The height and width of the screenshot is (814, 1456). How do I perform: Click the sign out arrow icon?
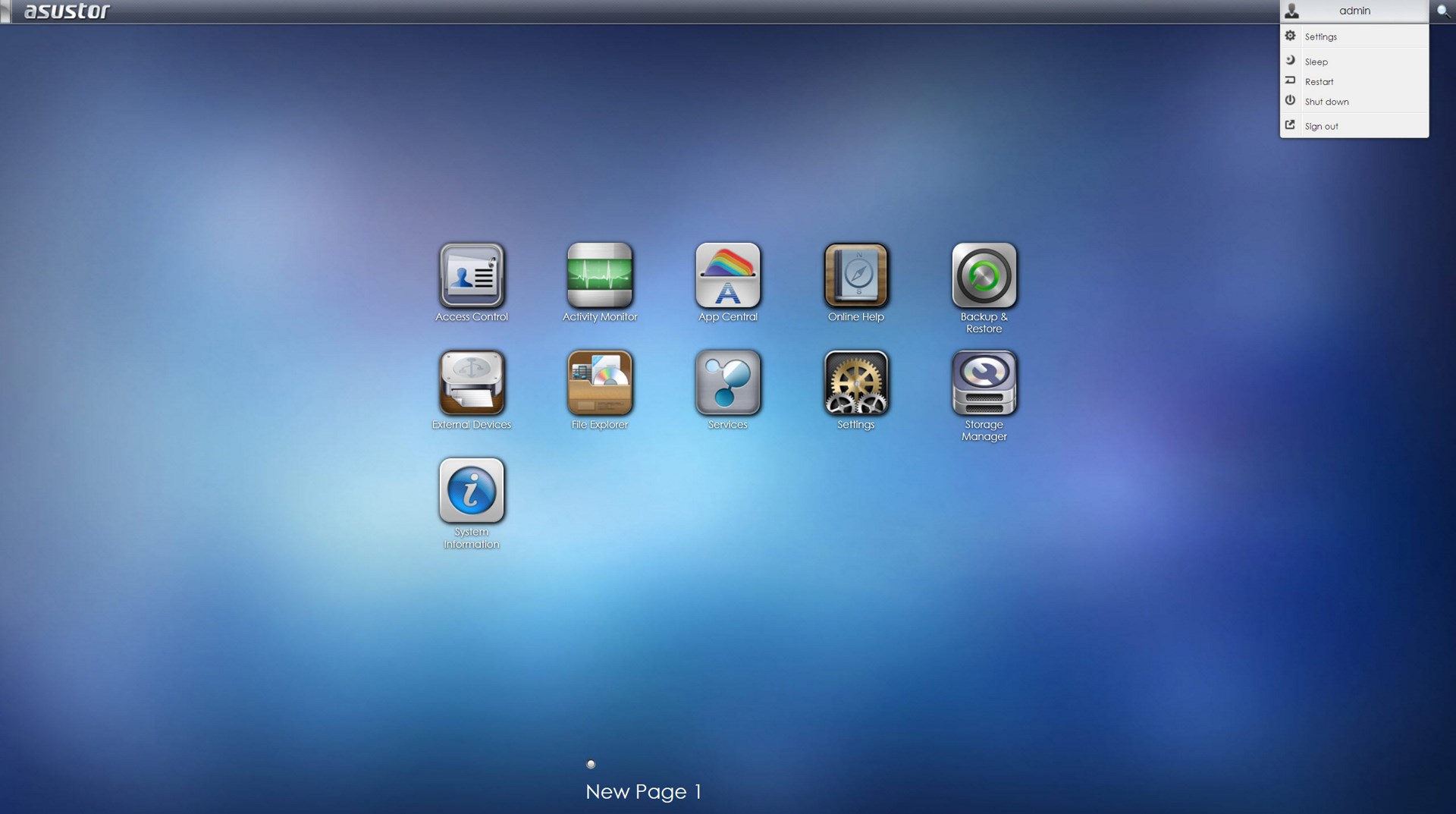[x=1290, y=125]
